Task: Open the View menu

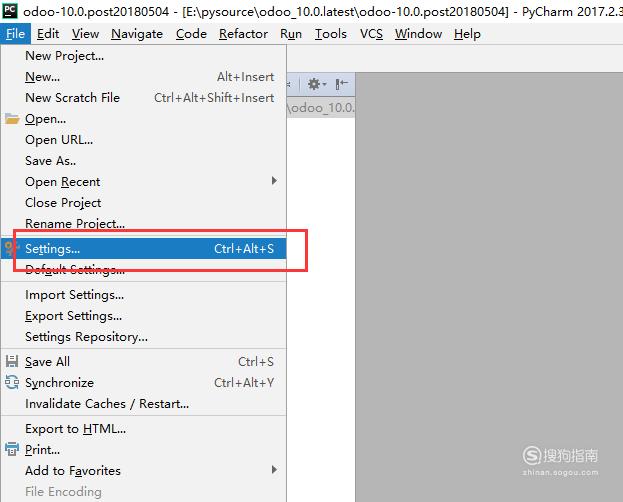Action: (85, 34)
